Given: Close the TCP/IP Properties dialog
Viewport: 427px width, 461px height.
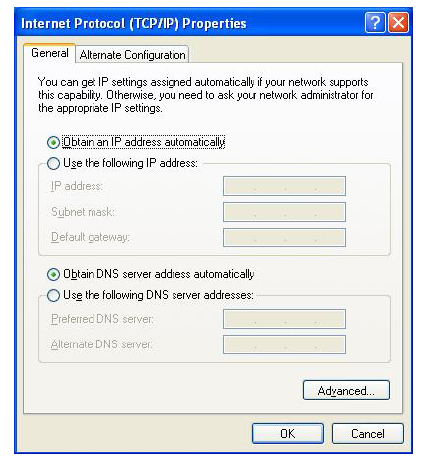Looking at the screenshot, I should [x=398, y=23].
